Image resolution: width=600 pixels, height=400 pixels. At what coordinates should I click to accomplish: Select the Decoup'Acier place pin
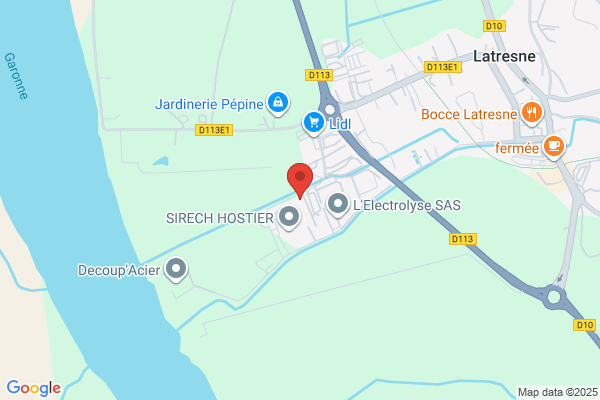(x=176, y=269)
